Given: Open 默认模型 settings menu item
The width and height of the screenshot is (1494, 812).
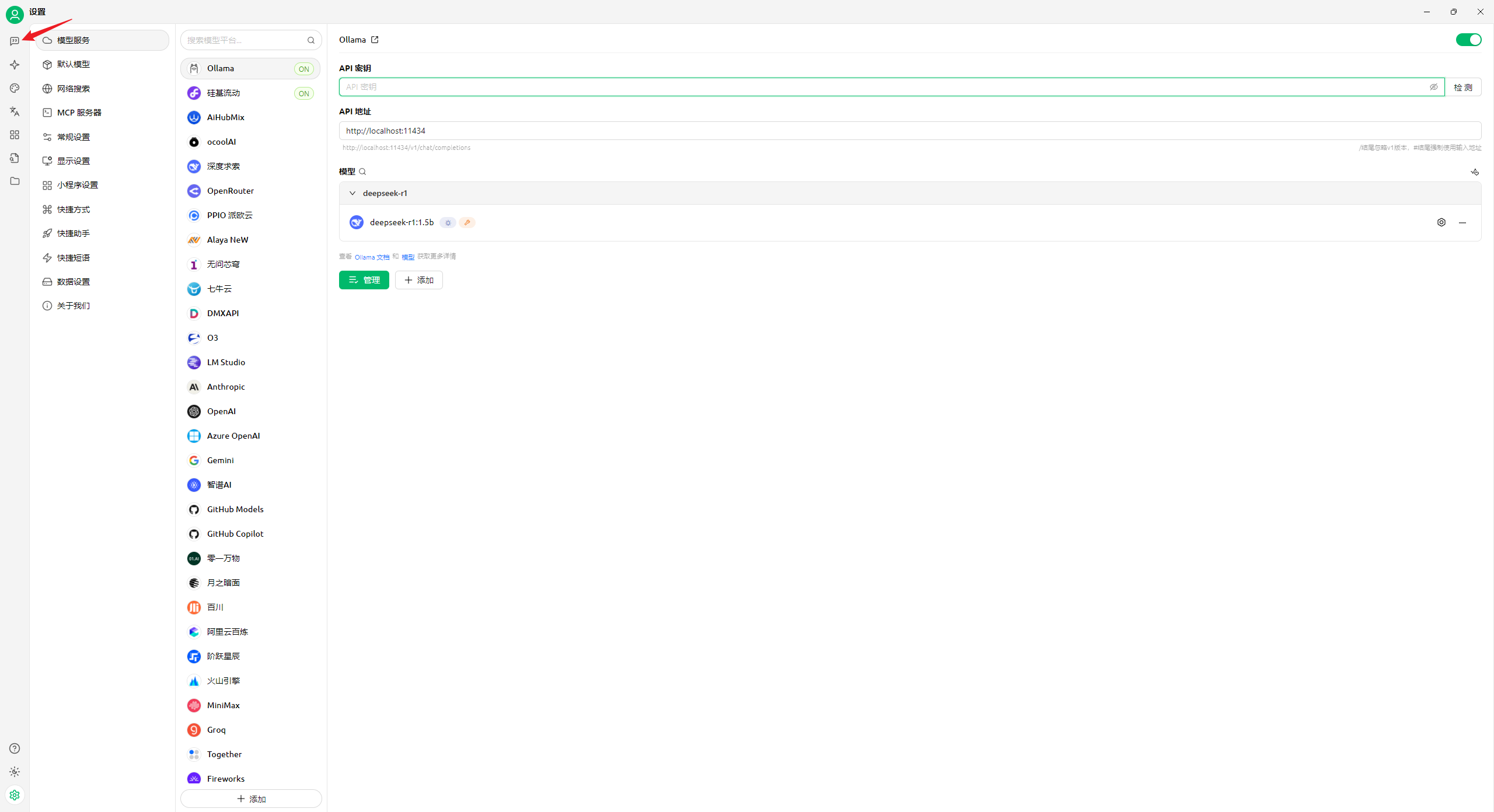Looking at the screenshot, I should click(x=74, y=64).
